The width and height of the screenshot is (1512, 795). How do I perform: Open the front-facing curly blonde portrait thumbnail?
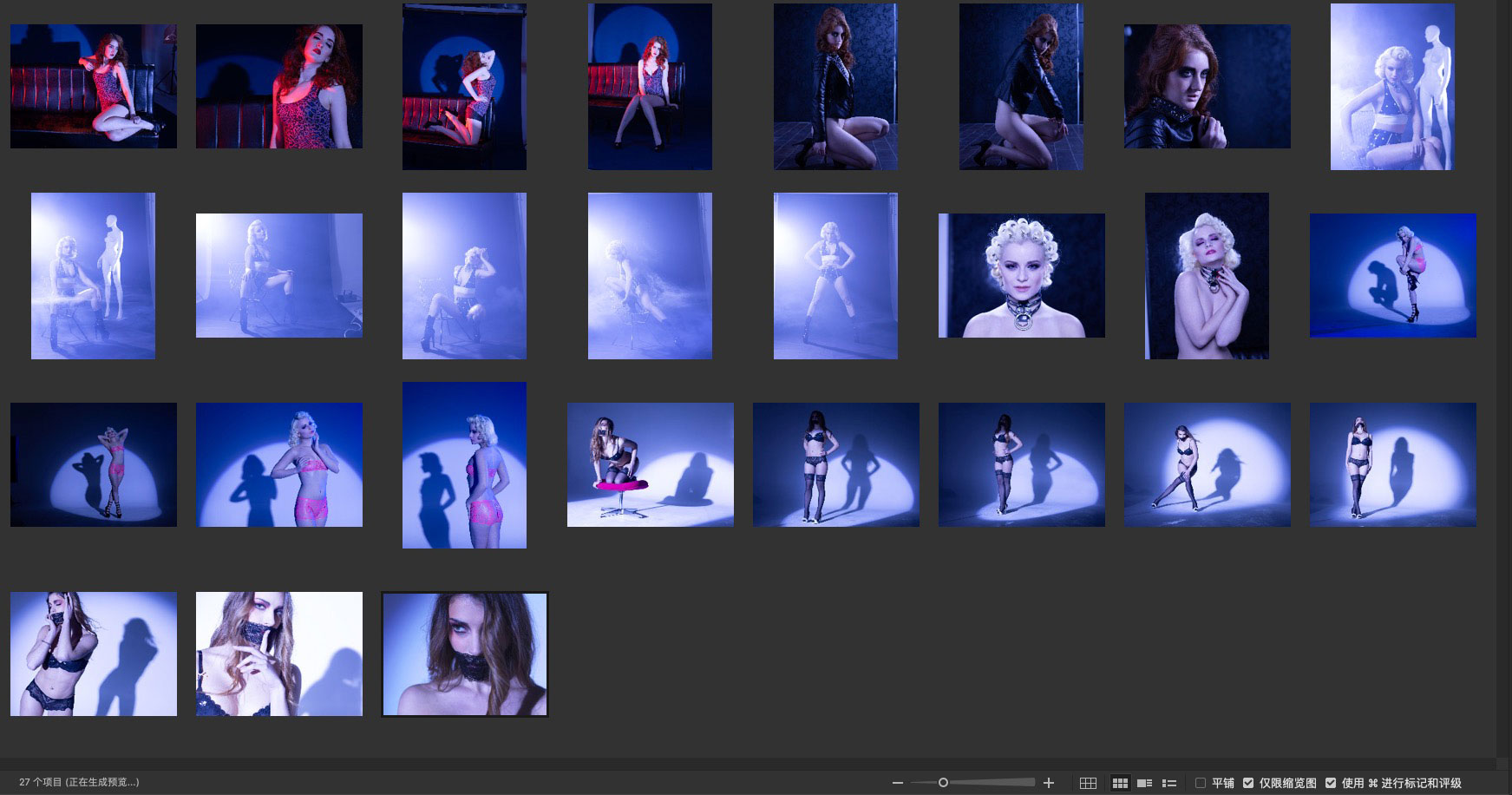[x=1021, y=275]
